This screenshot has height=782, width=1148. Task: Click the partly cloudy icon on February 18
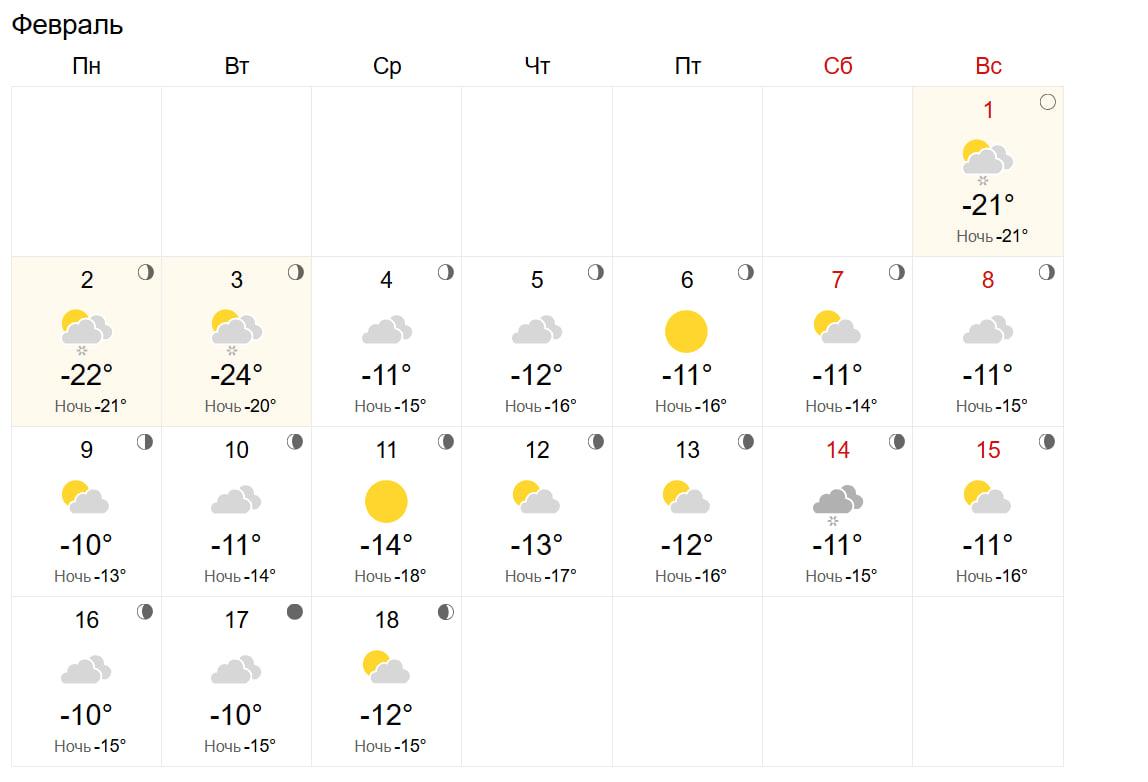pyautogui.click(x=386, y=667)
